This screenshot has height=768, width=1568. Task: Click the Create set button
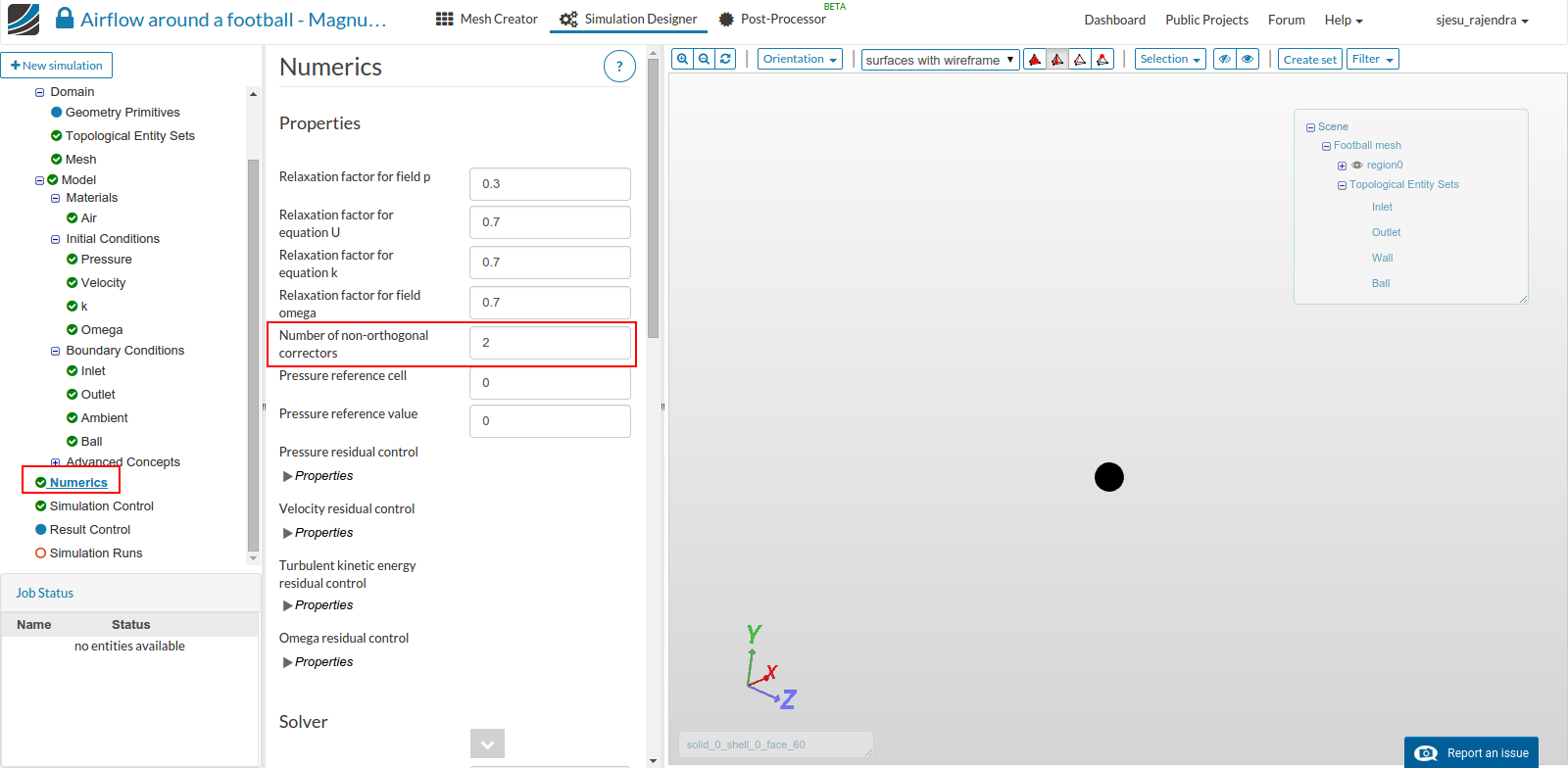coord(1309,59)
